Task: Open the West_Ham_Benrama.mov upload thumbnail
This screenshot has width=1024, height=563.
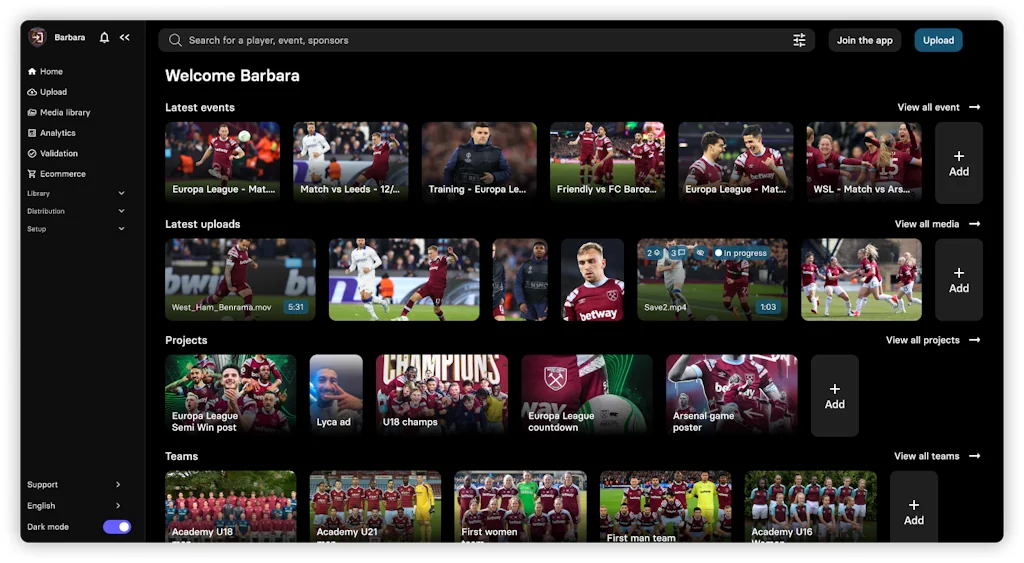Action: 240,279
